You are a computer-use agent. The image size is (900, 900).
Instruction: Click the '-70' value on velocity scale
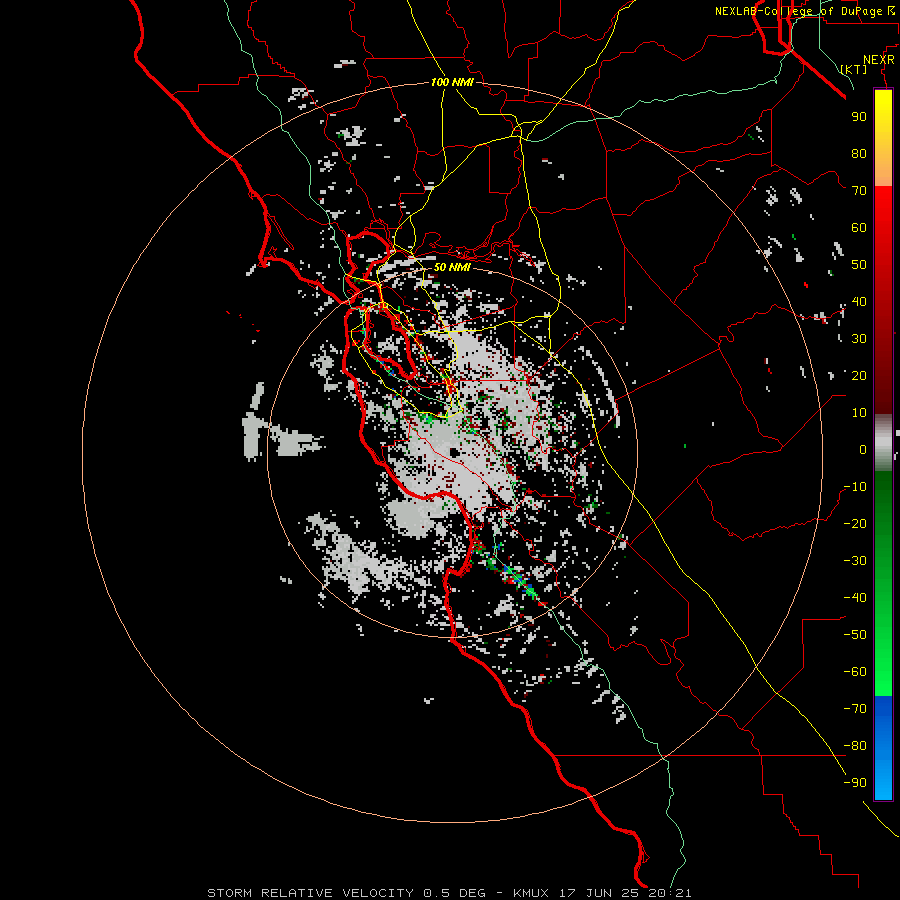click(855, 709)
